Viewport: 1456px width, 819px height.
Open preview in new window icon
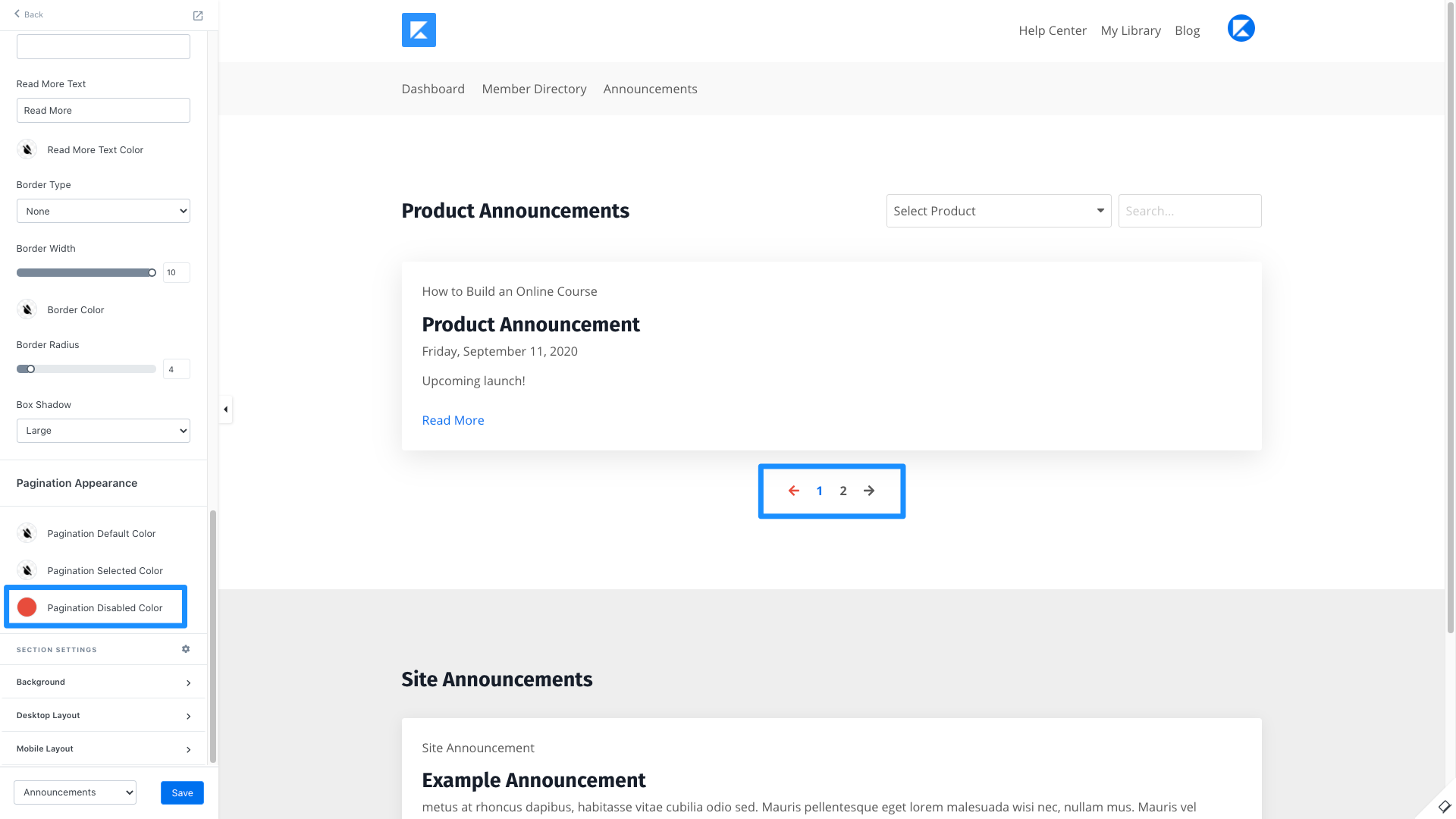[198, 15]
